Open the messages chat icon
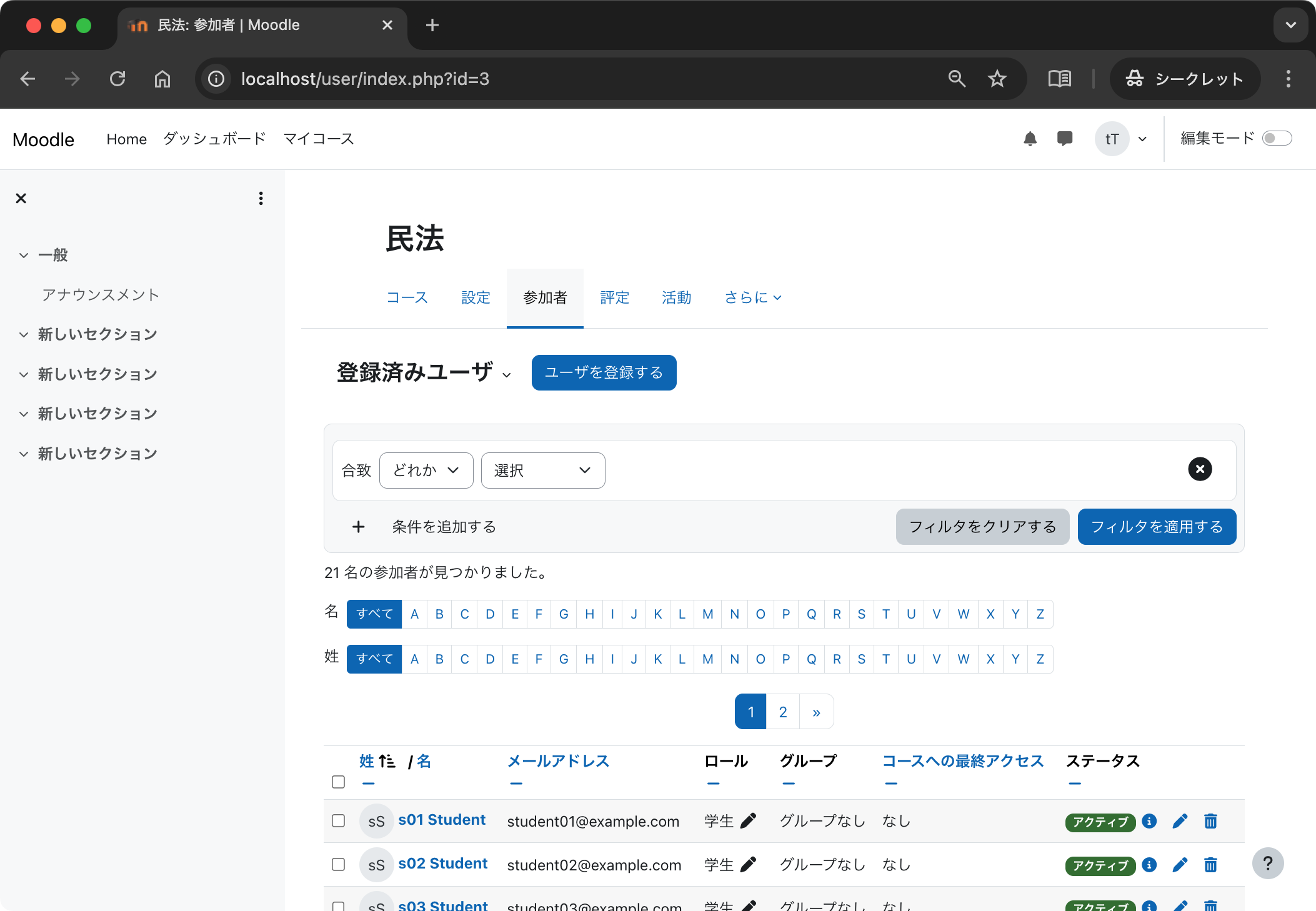The width and height of the screenshot is (1316, 911). pyautogui.click(x=1065, y=139)
